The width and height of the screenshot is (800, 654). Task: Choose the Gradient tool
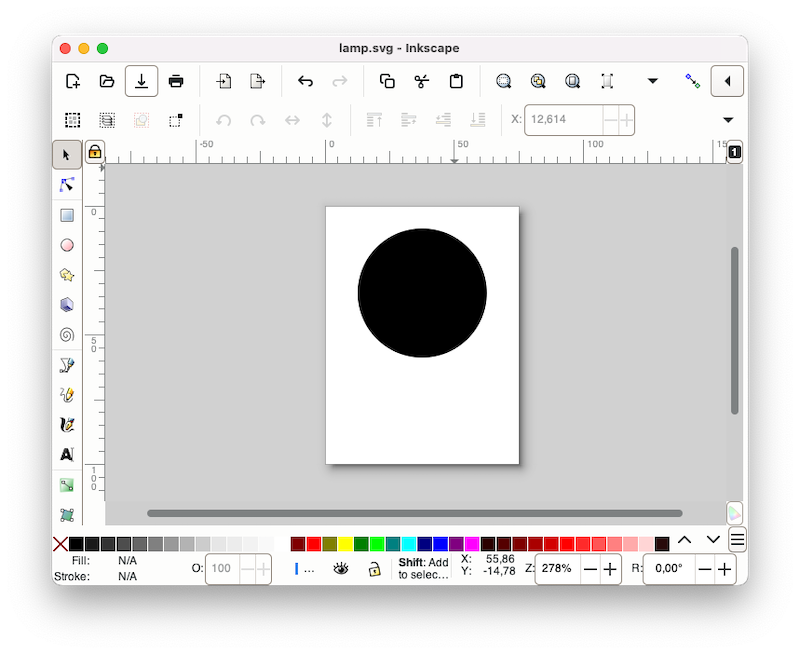(x=67, y=485)
